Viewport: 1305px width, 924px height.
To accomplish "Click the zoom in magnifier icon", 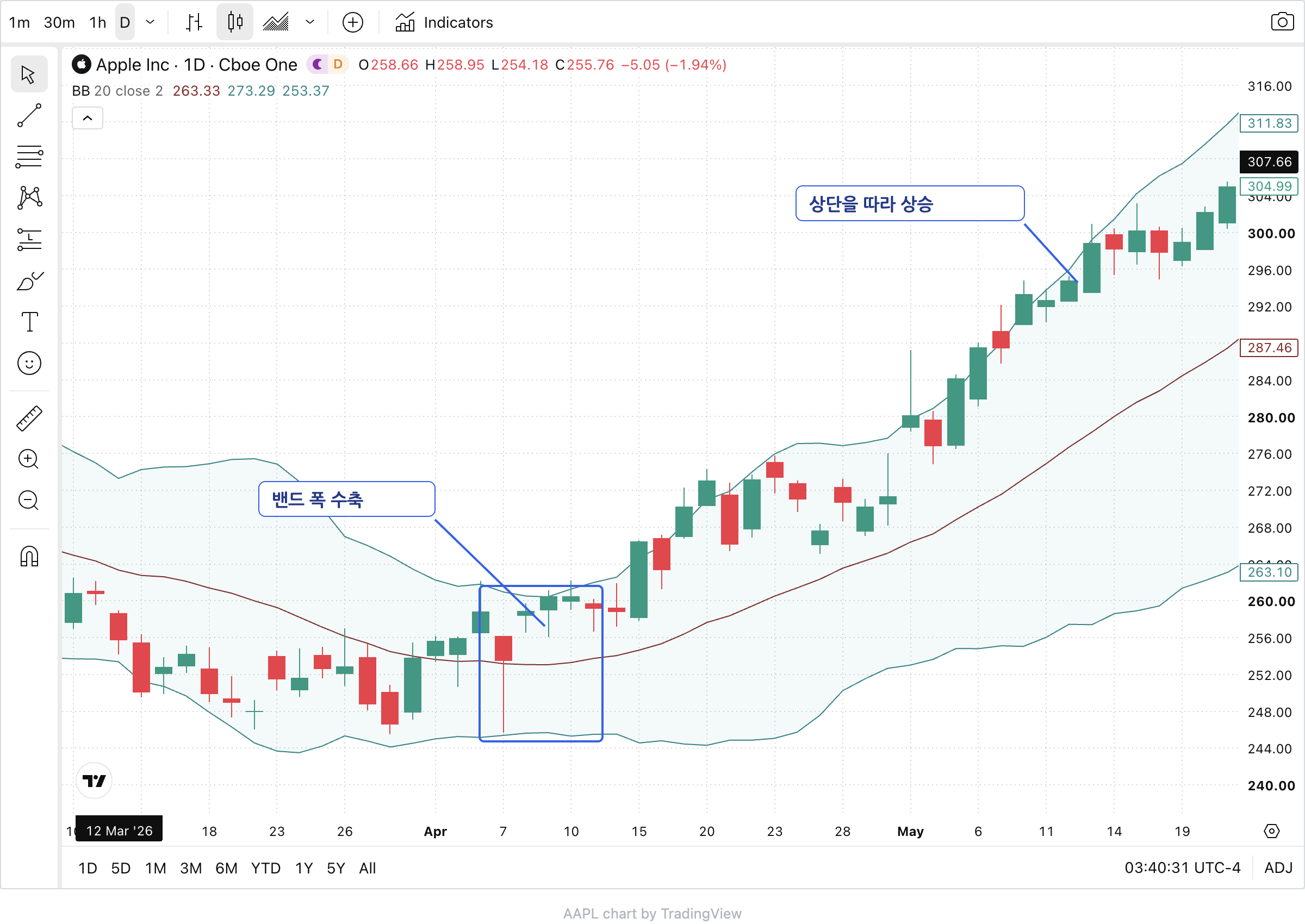I will tap(29, 459).
